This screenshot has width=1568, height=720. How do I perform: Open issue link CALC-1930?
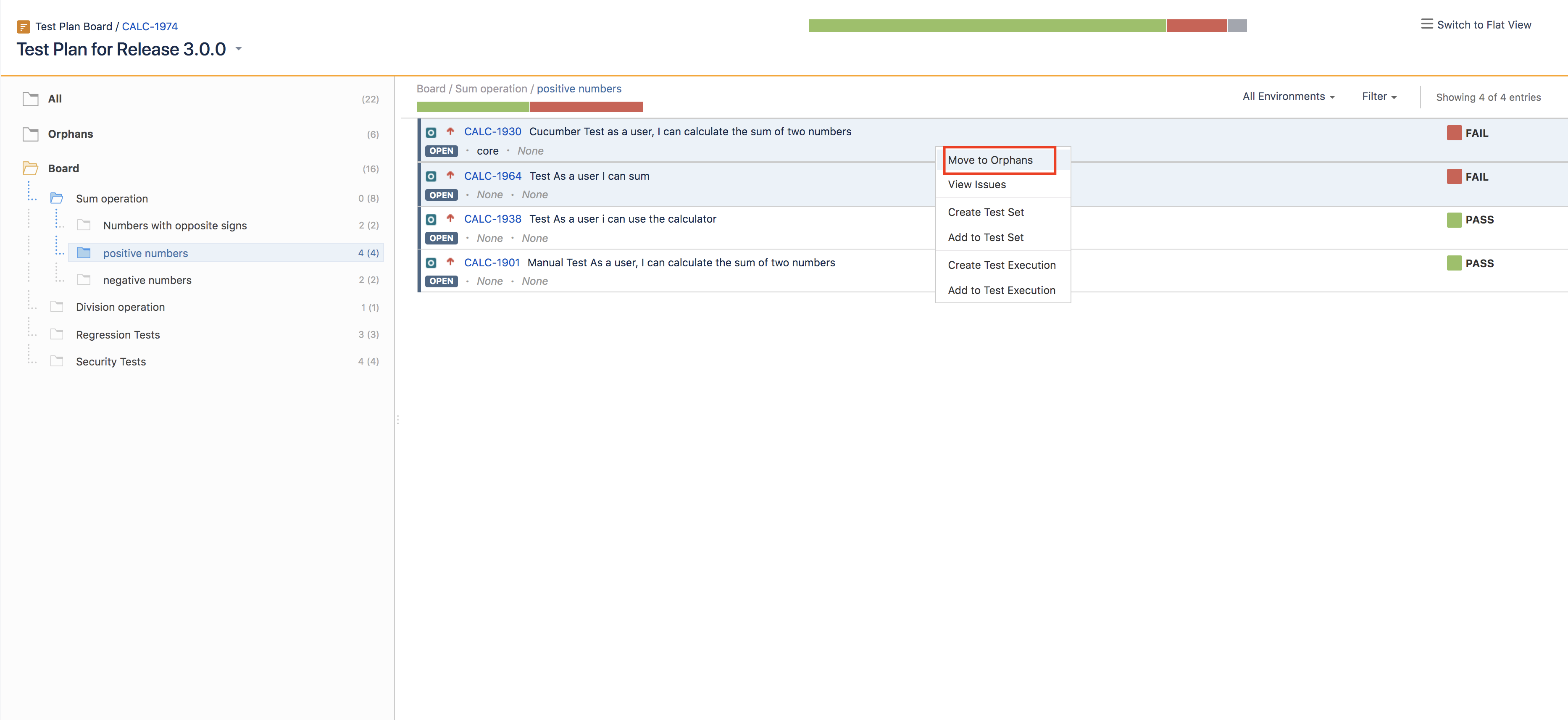pyautogui.click(x=492, y=131)
